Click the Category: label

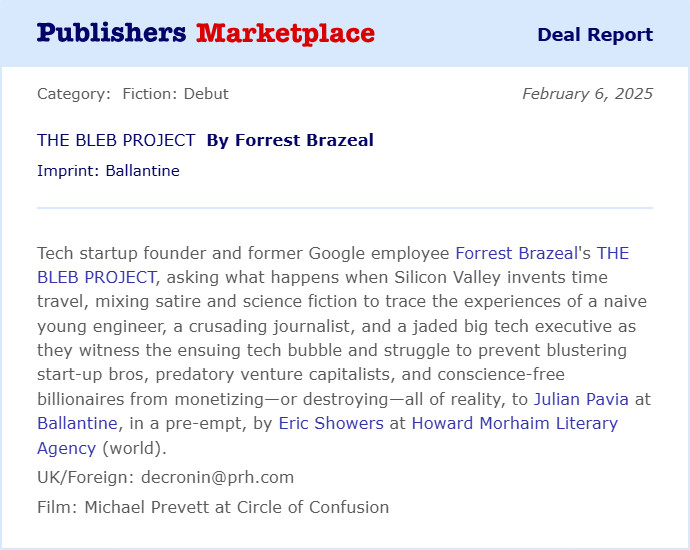click(74, 94)
